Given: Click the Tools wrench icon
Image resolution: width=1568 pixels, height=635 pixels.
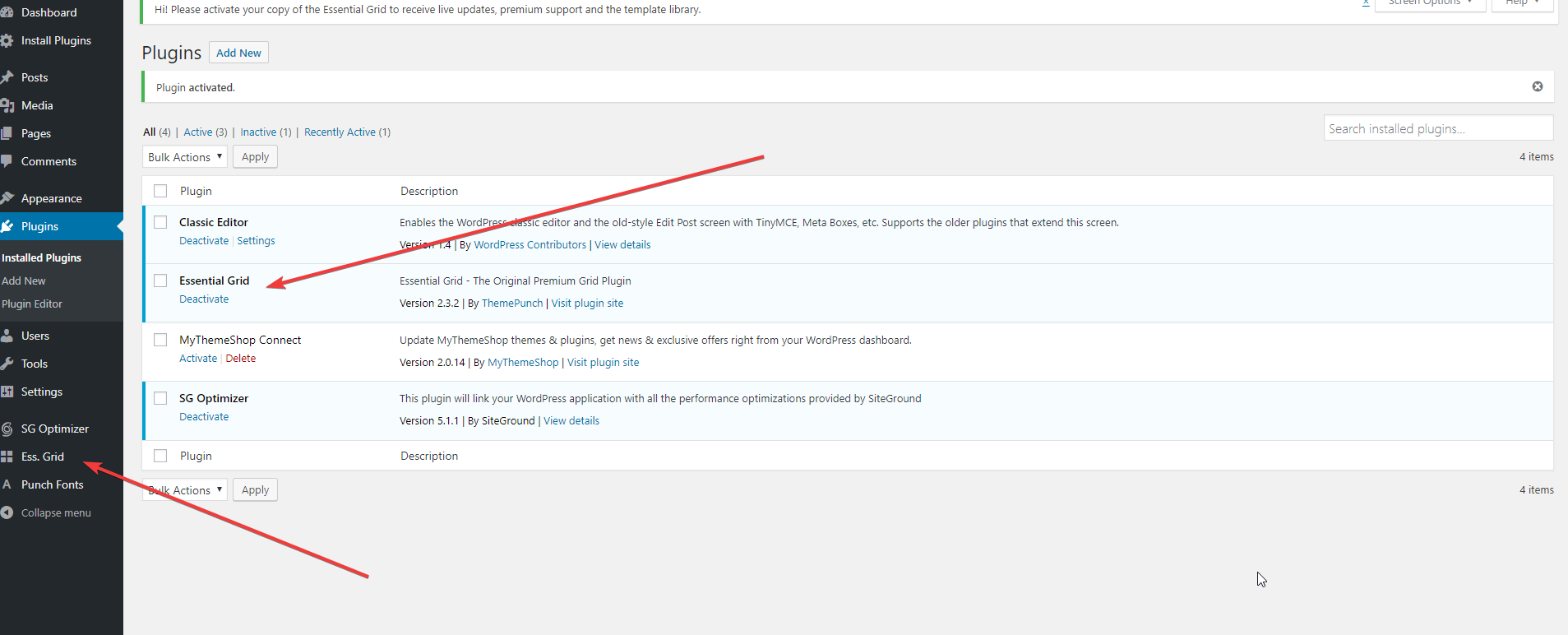Looking at the screenshot, I should [x=7, y=364].
